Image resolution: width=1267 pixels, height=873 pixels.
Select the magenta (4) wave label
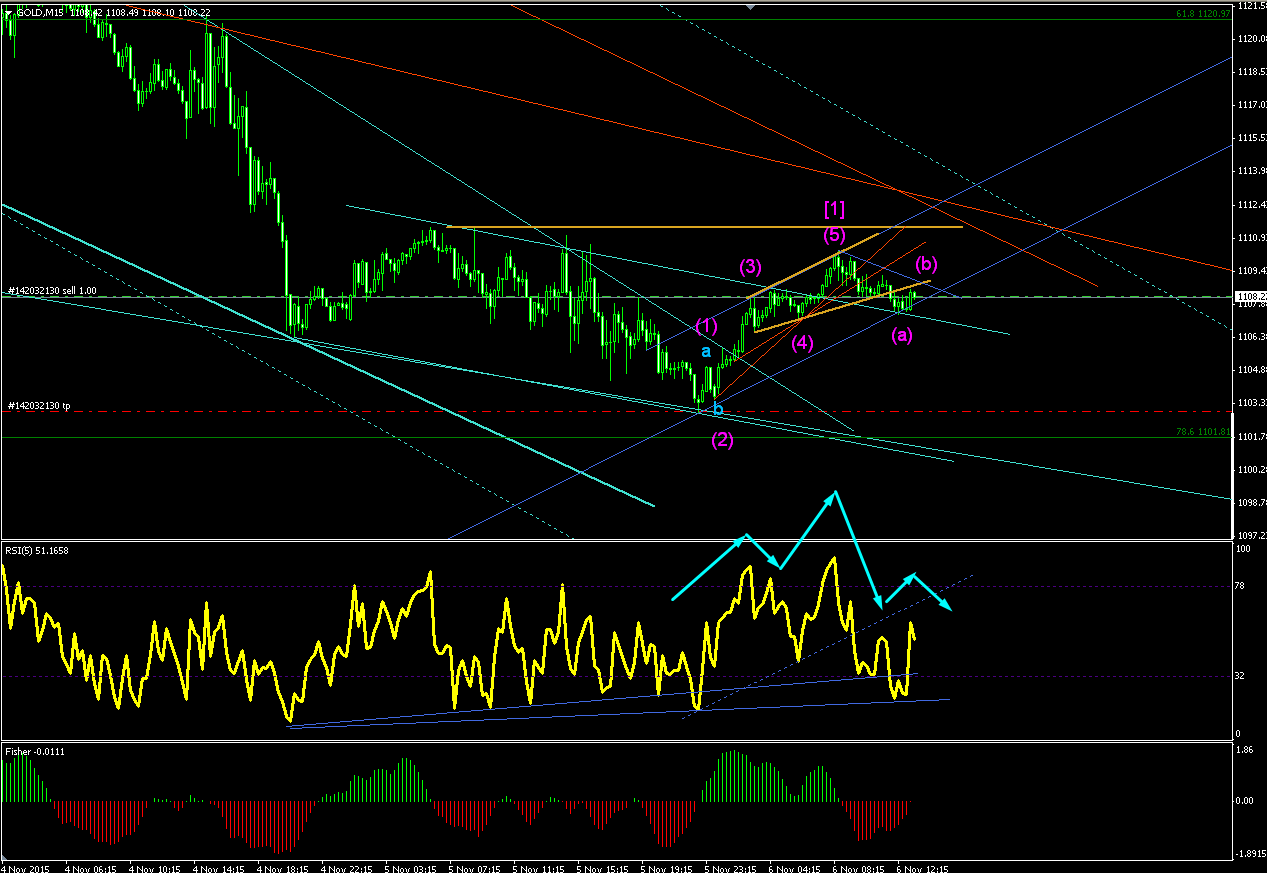pyautogui.click(x=802, y=343)
